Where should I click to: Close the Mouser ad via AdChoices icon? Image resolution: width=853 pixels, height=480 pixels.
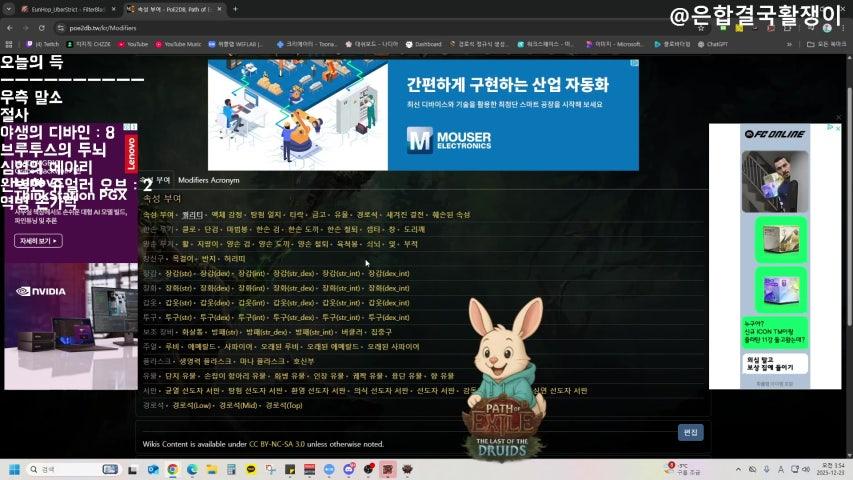coord(634,64)
